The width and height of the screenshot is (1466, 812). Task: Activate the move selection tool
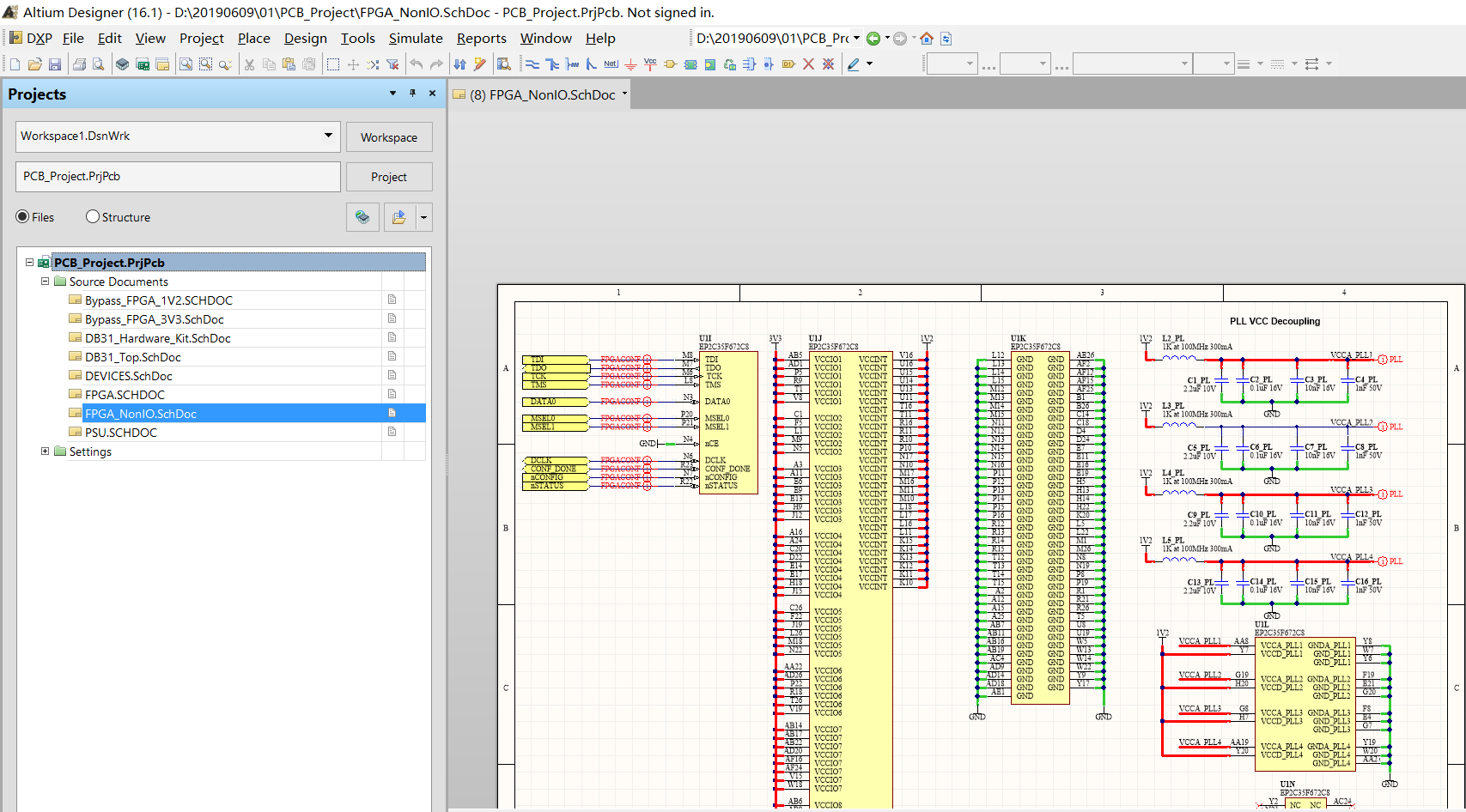pyautogui.click(x=353, y=64)
